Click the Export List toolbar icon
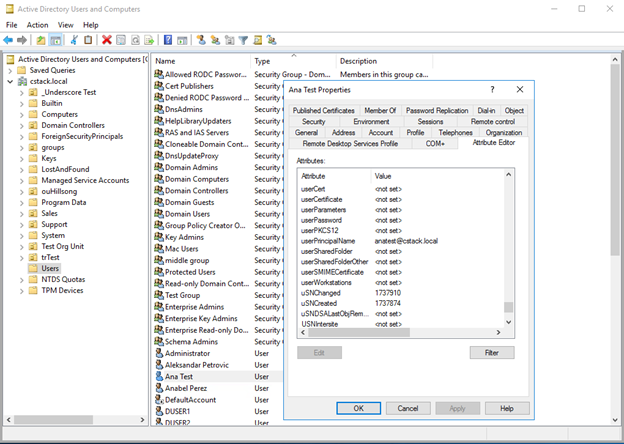 point(149,40)
